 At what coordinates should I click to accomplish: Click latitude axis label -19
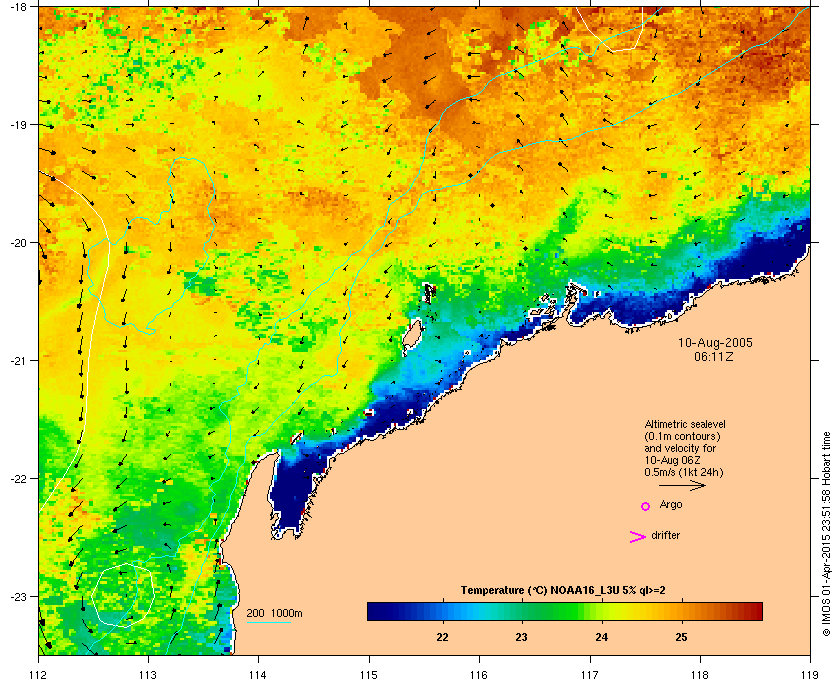[x=18, y=124]
